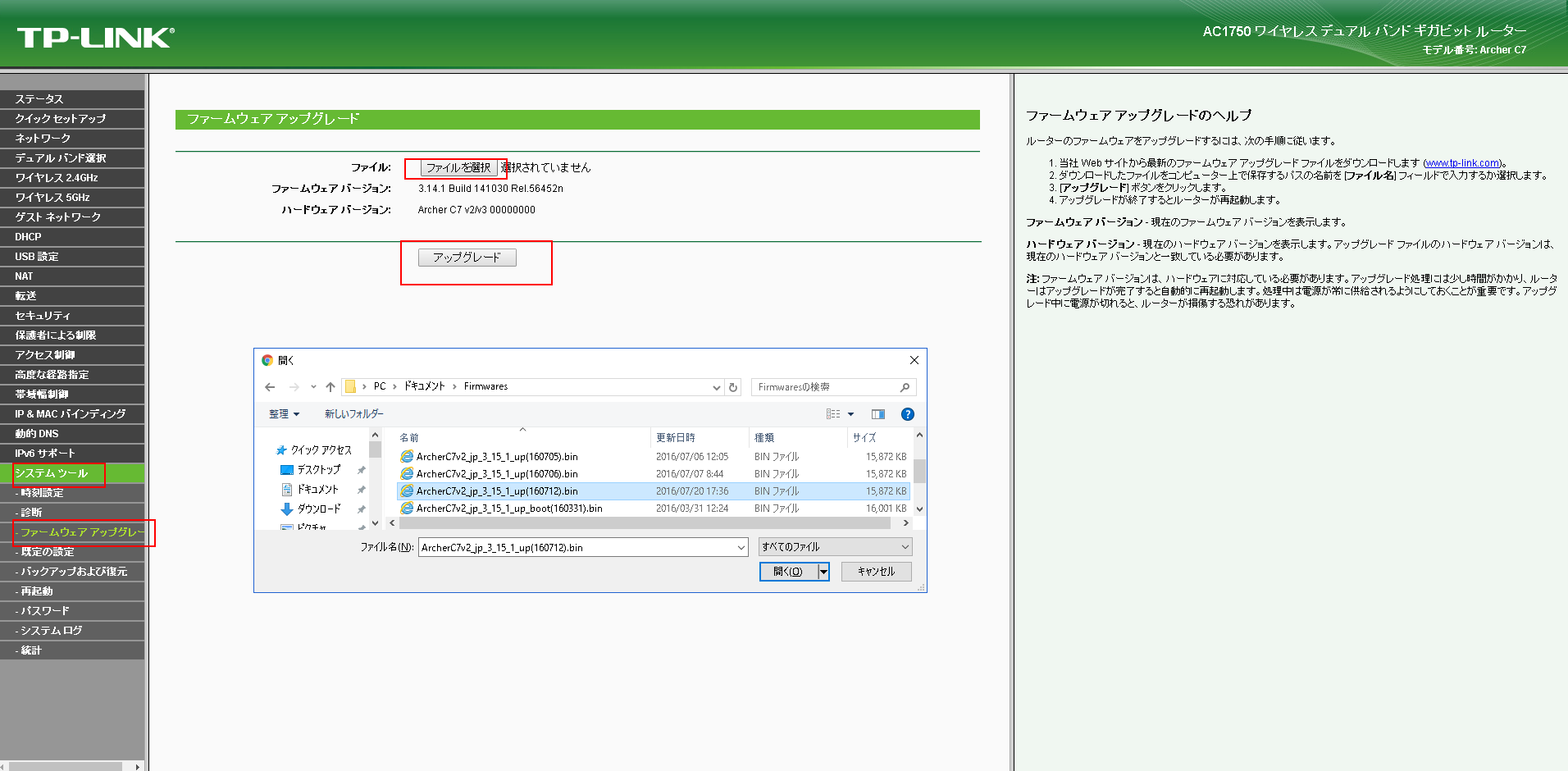Image resolution: width=1568 pixels, height=771 pixels.
Task: Click the アップグレード button
Action: coord(467,258)
